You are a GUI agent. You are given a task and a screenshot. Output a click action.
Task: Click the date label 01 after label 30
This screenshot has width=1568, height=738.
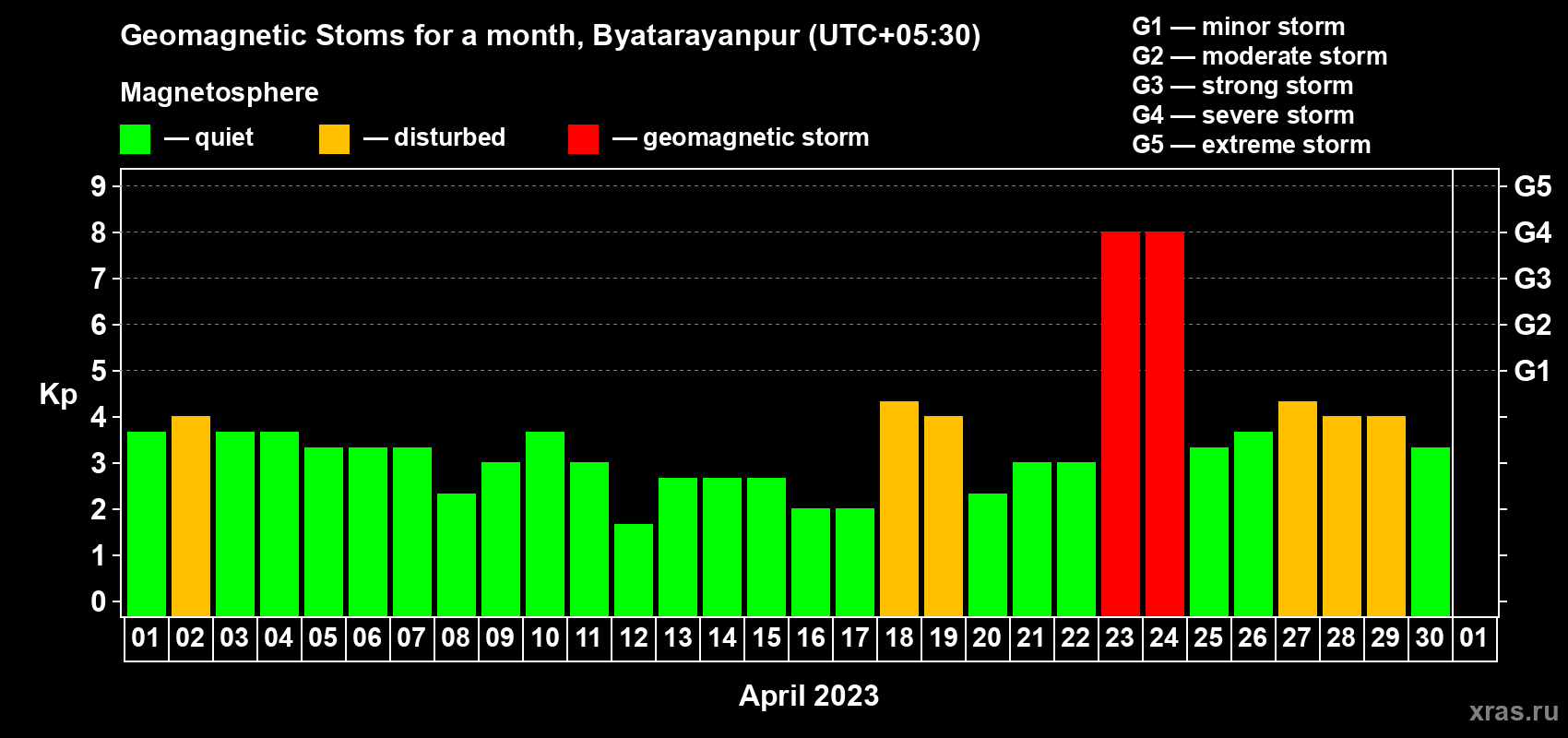[1474, 637]
